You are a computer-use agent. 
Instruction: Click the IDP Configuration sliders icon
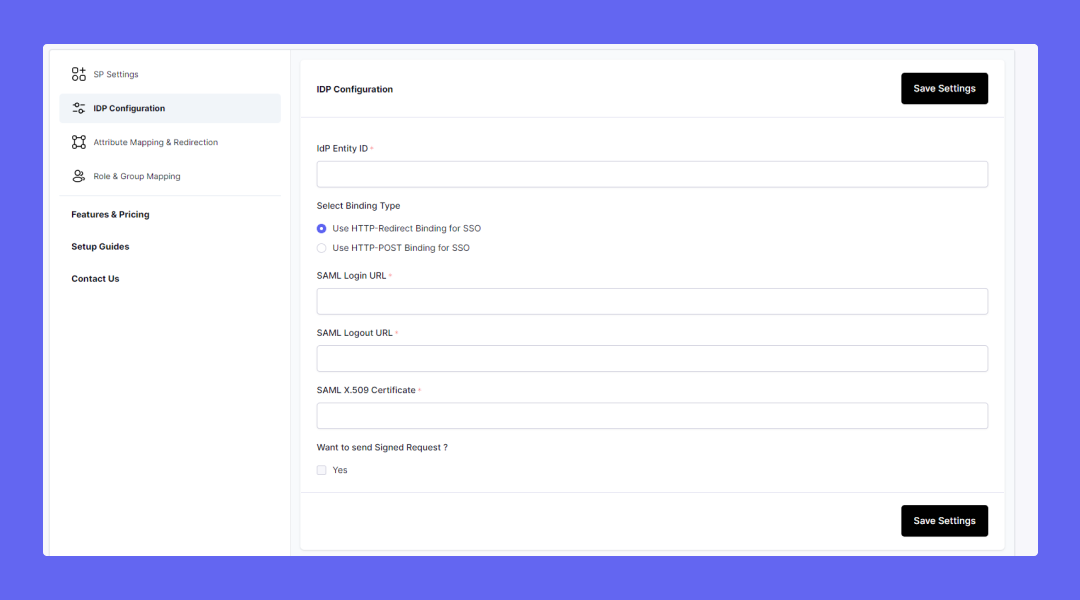[79, 108]
